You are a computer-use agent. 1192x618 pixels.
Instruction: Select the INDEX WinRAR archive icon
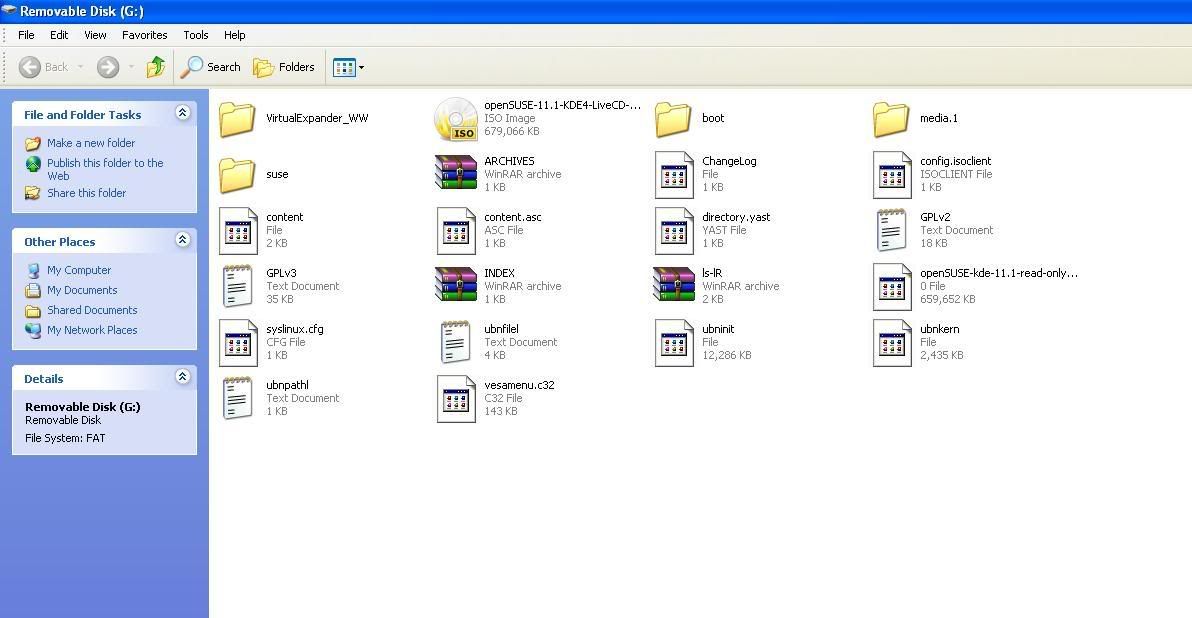(x=455, y=284)
